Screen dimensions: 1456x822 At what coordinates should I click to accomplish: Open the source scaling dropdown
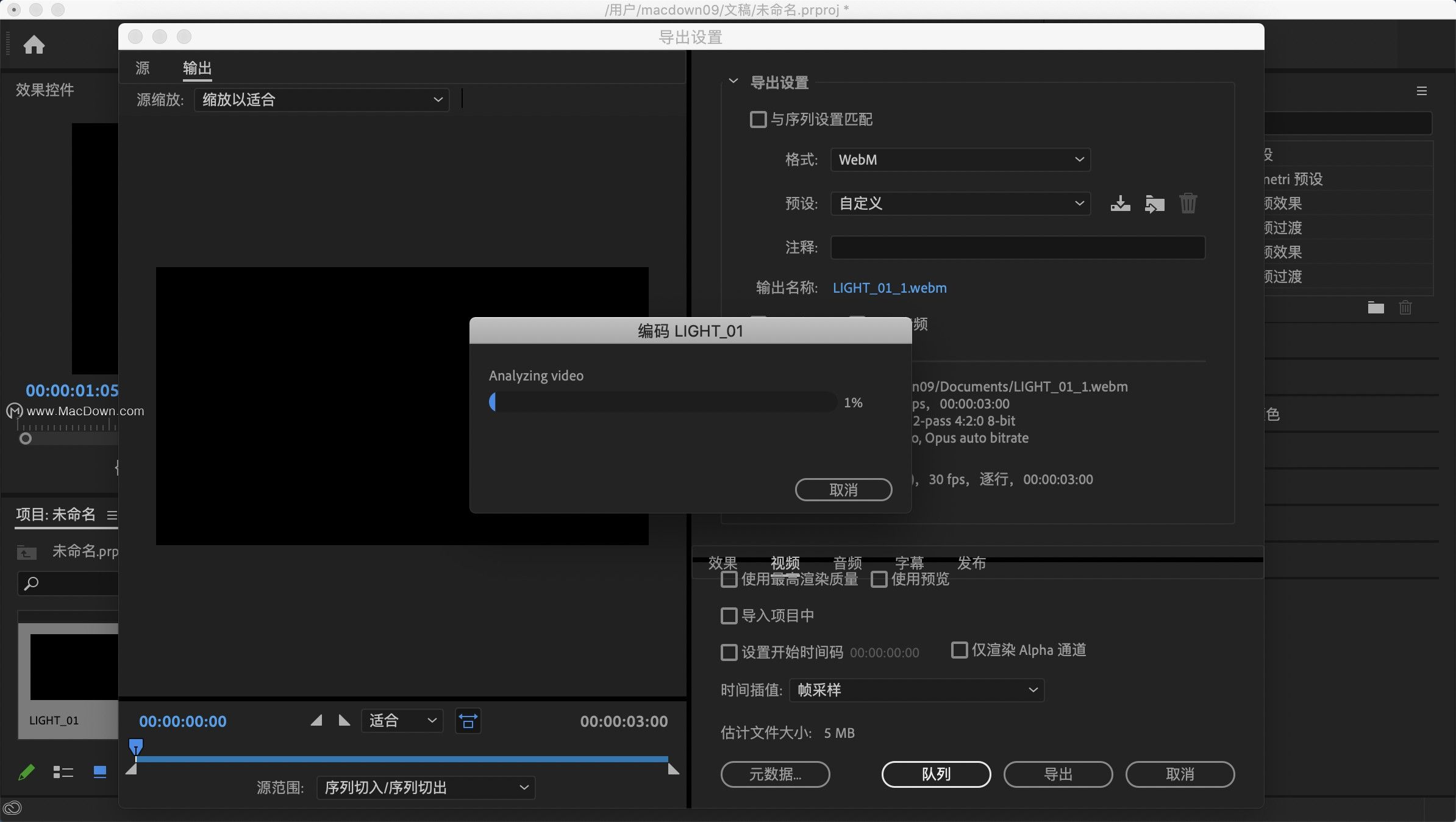322,99
